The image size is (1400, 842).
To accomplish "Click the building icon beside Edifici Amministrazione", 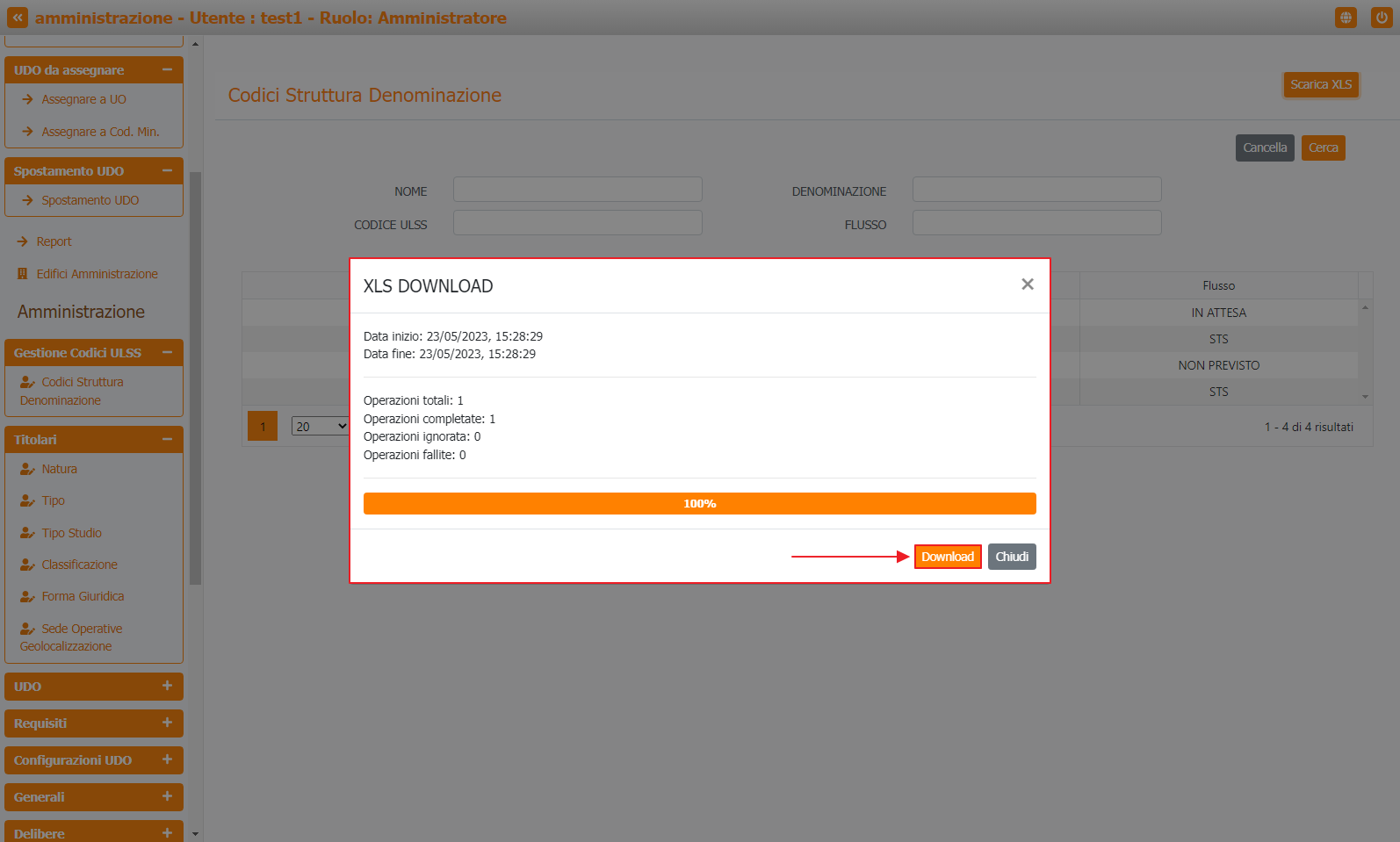I will 23,274.
